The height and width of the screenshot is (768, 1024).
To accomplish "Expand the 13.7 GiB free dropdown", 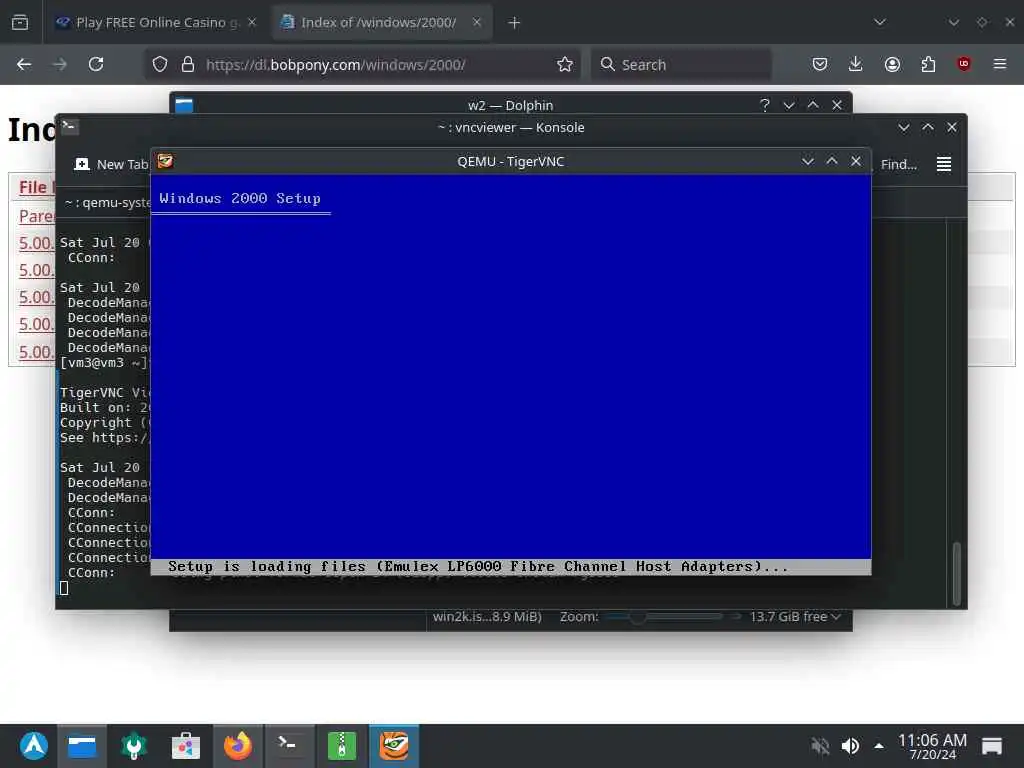I will click(x=795, y=616).
